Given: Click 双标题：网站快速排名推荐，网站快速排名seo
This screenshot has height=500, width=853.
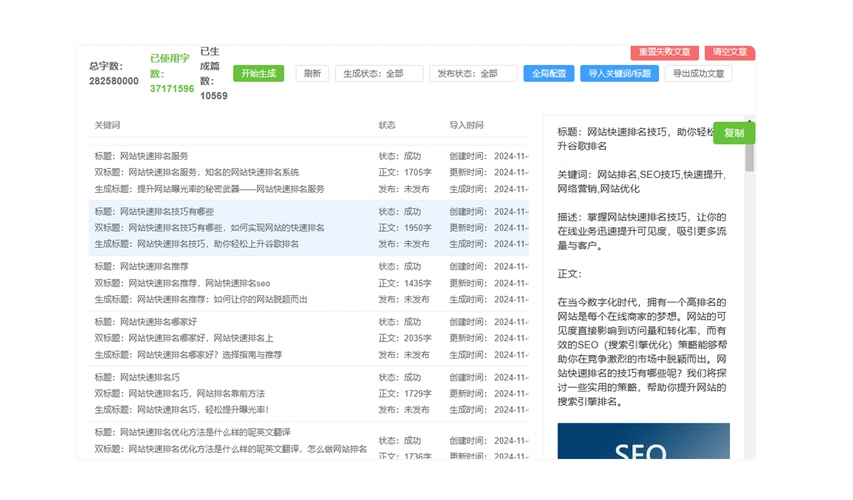Looking at the screenshot, I should point(182,283).
